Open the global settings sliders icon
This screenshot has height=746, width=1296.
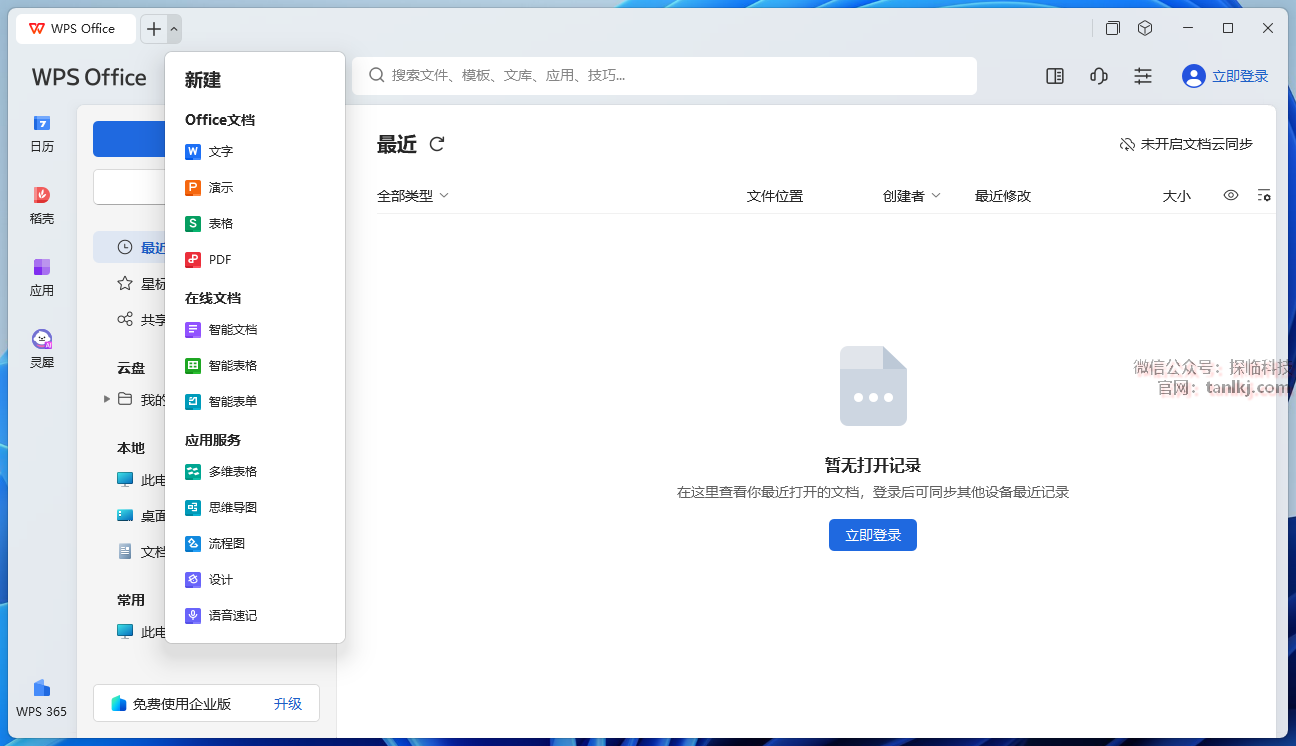[1143, 76]
